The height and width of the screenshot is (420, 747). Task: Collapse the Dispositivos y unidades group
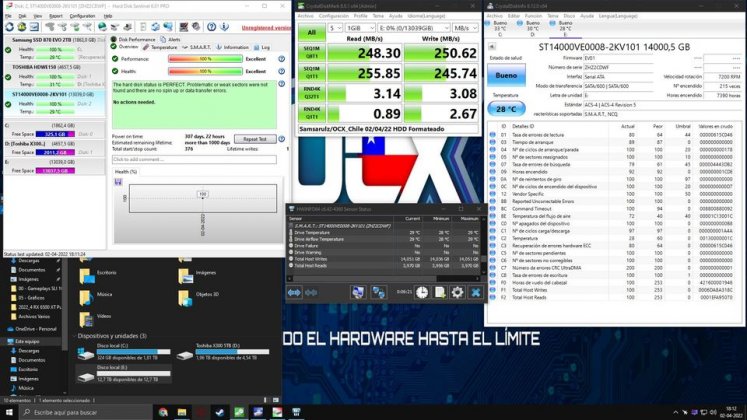(74, 336)
